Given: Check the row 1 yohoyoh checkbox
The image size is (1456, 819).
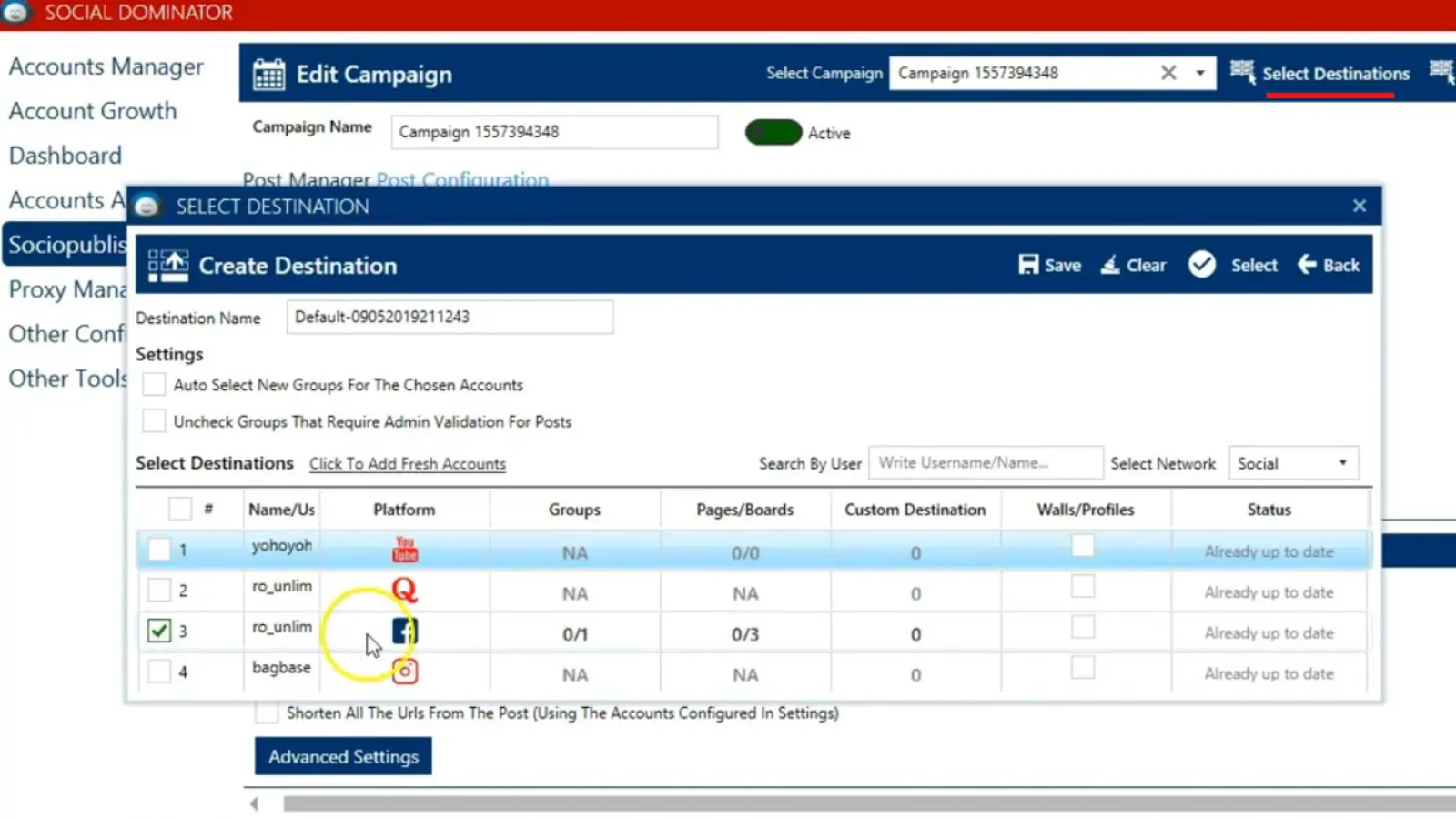Looking at the screenshot, I should pos(159,549).
